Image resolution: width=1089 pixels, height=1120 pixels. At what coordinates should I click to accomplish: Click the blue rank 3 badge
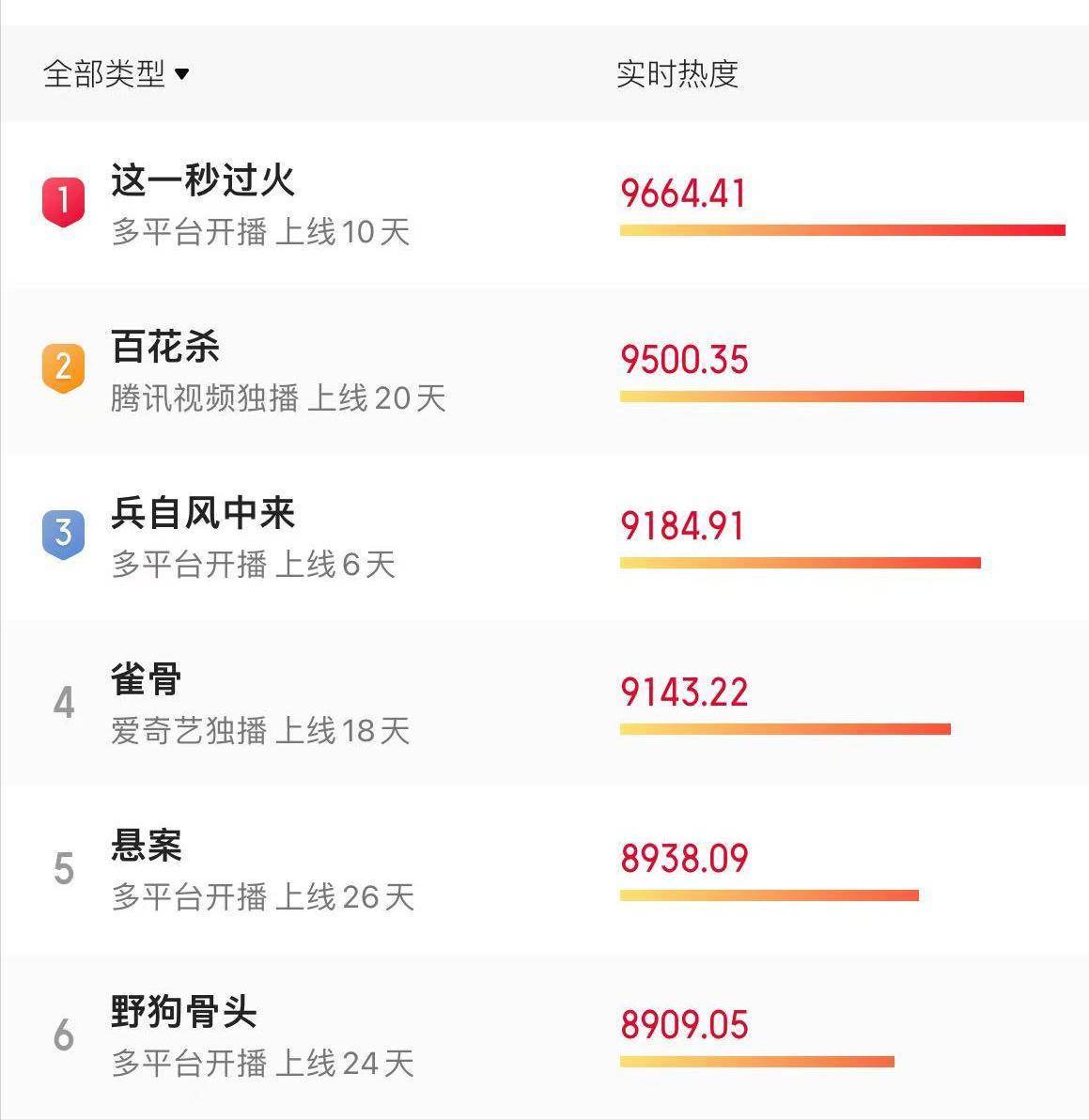64,535
